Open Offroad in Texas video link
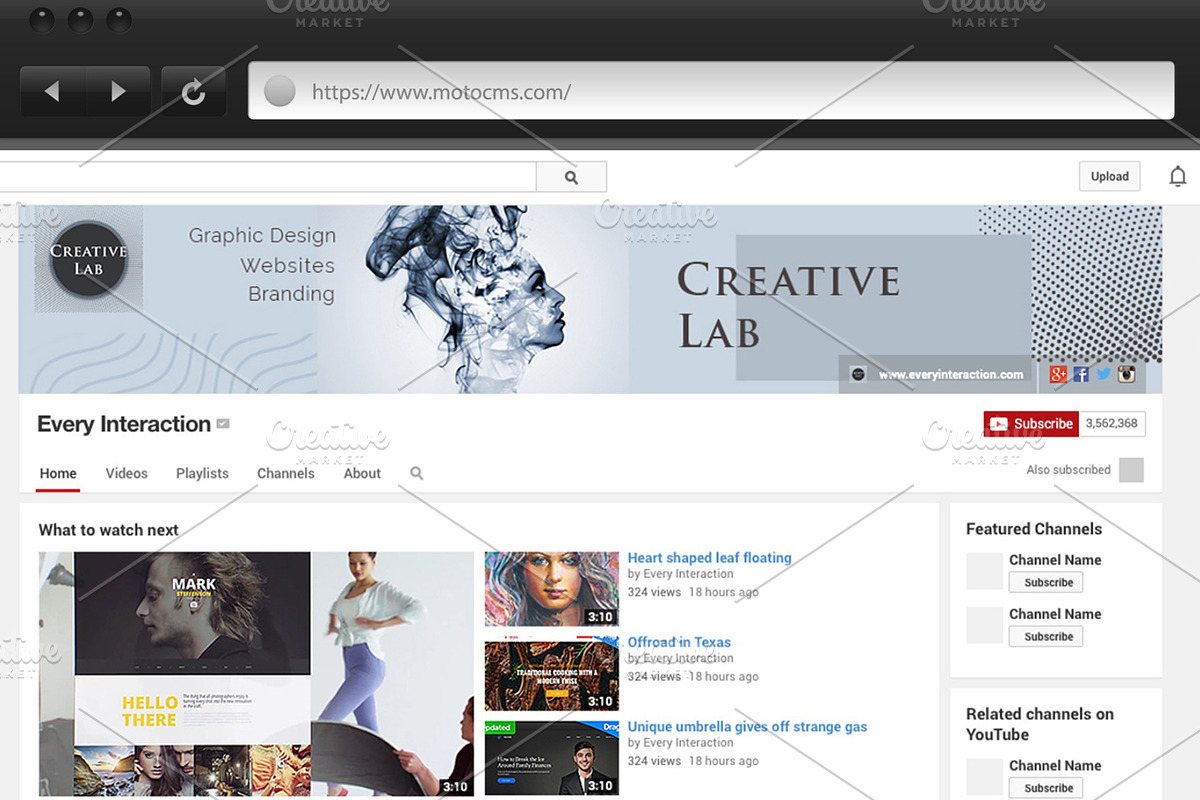 point(679,642)
